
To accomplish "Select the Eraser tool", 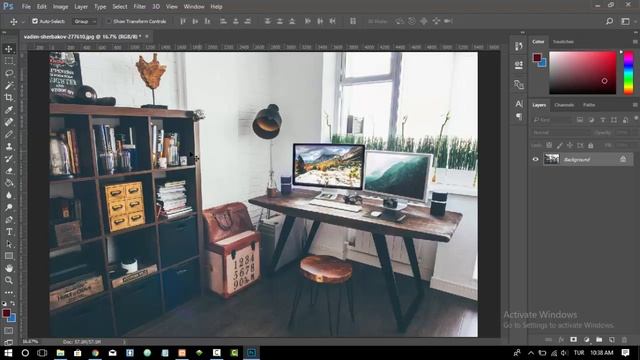I will pos(9,171).
